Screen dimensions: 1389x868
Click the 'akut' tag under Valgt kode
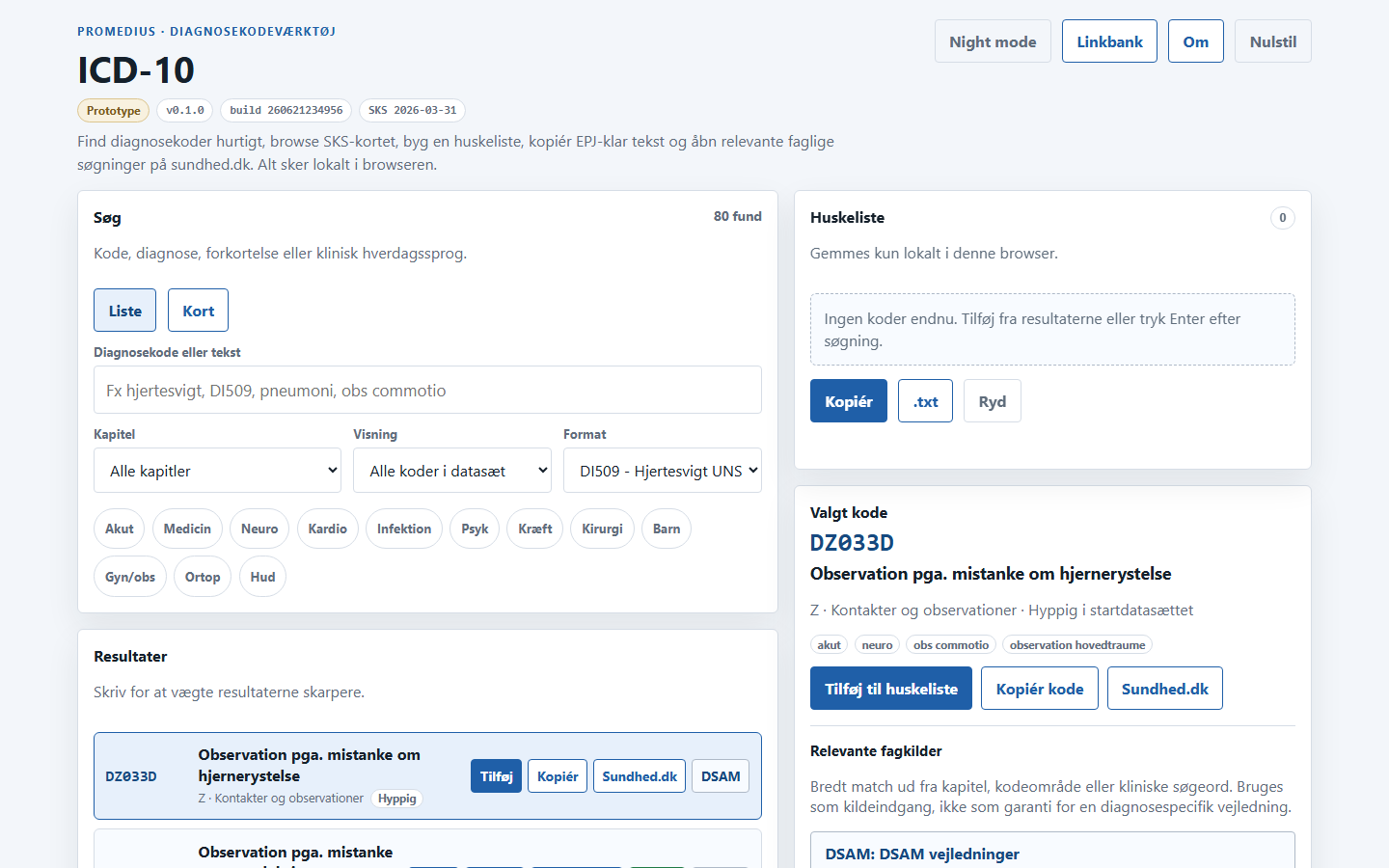tap(830, 645)
